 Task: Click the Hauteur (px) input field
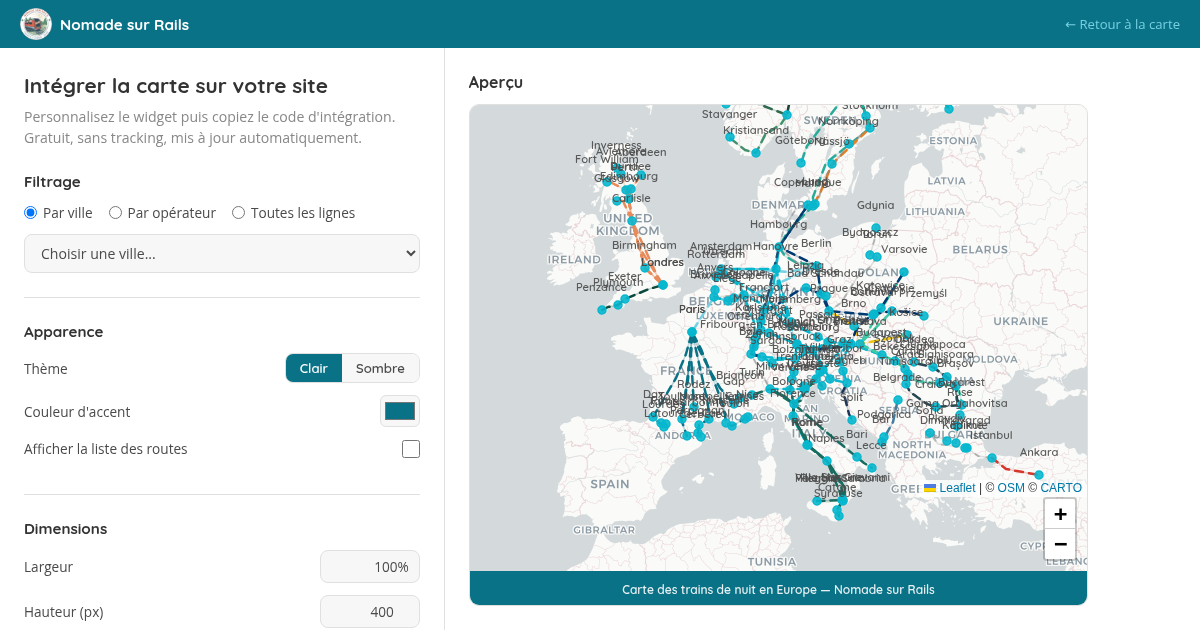370,612
